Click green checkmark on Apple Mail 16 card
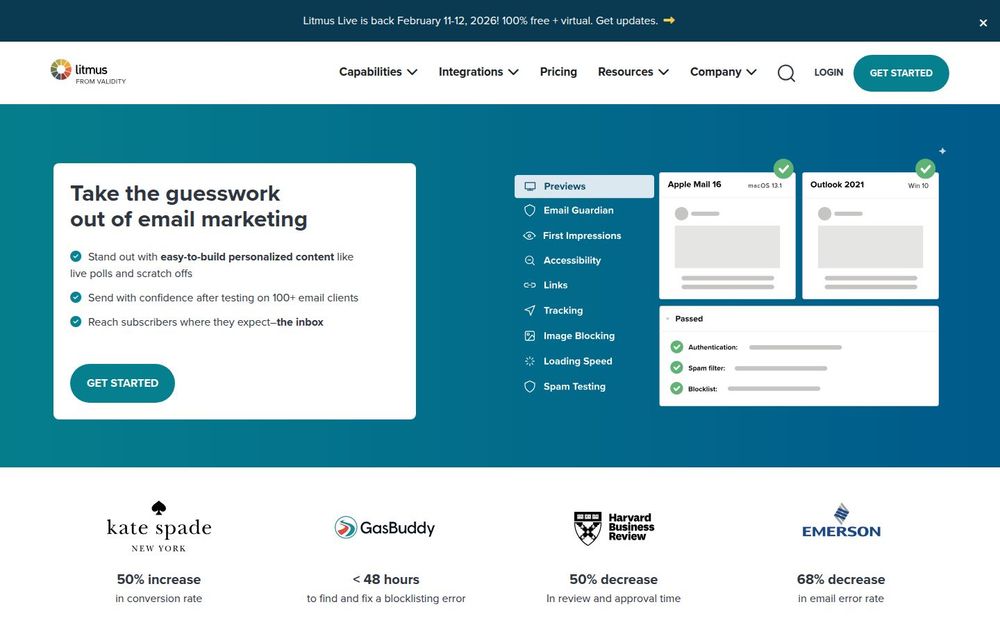This screenshot has width=1000, height=625. click(783, 169)
